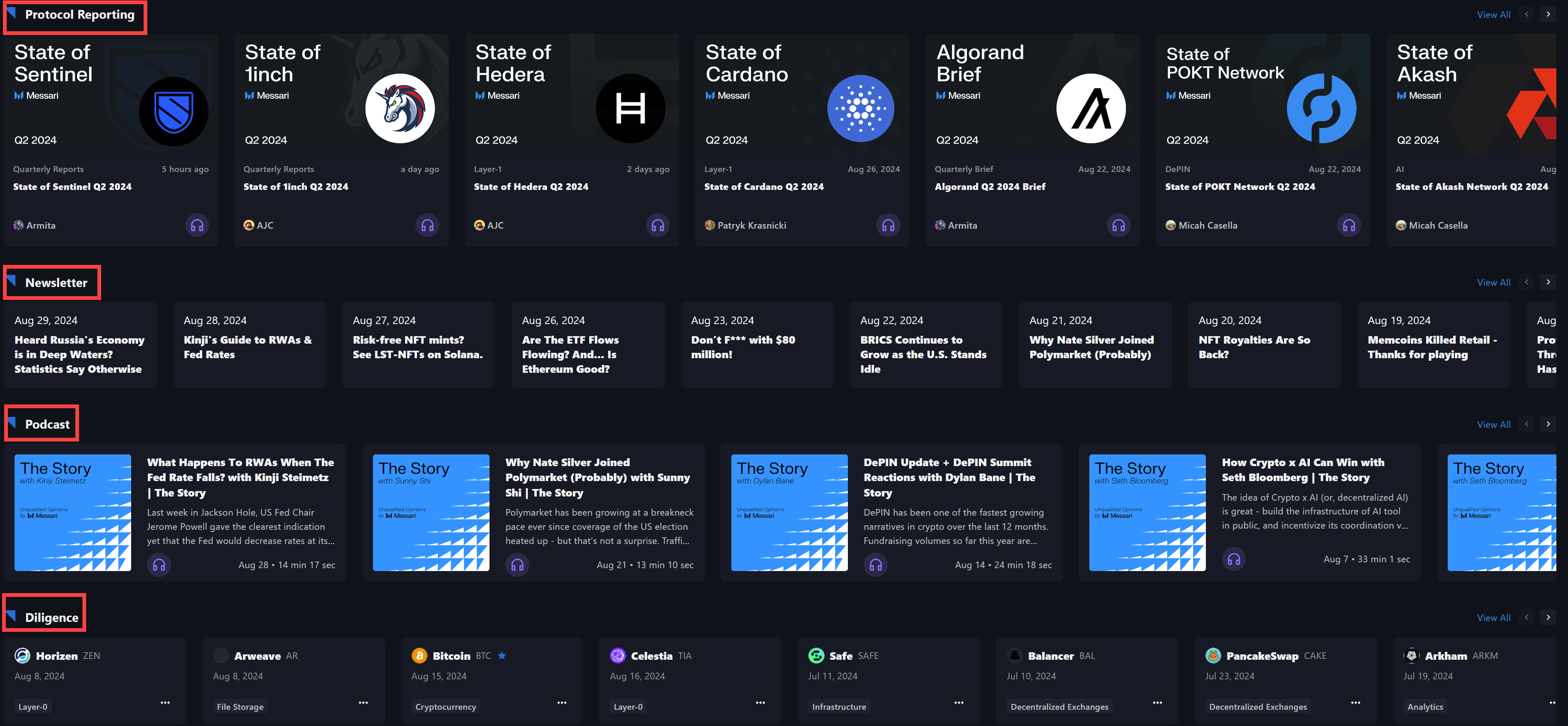Screen dimensions: 1568x726
Task: Play audio for State of Sentinel report
Action: 196,225
